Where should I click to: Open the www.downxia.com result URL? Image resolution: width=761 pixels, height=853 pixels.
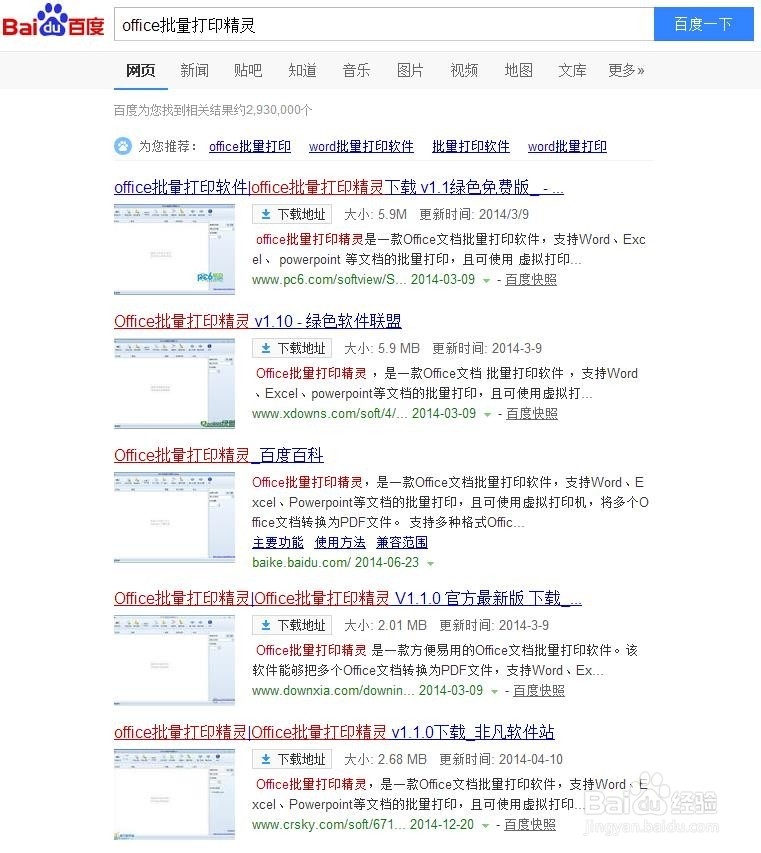[333, 690]
